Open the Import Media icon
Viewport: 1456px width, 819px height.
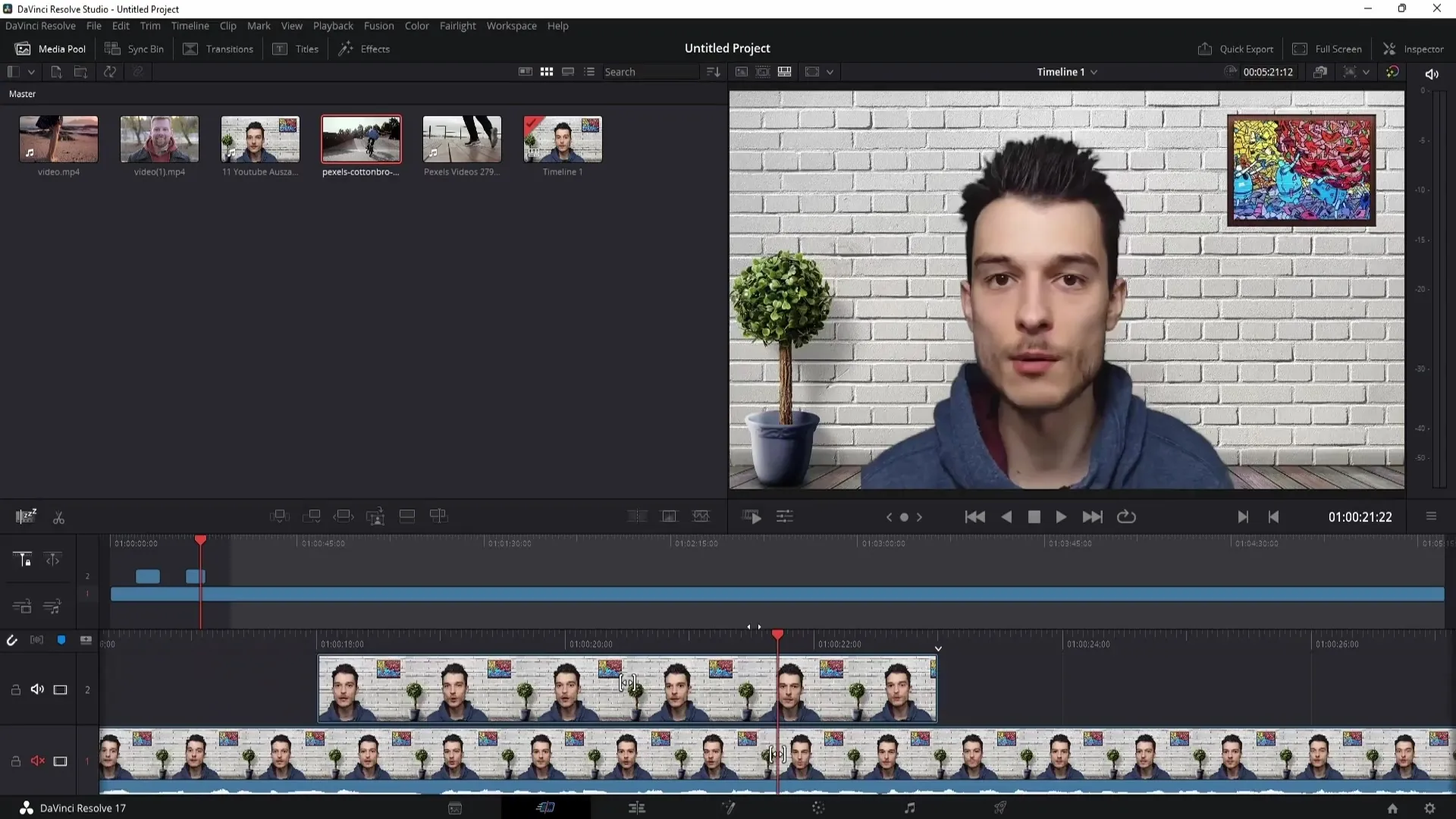point(56,72)
